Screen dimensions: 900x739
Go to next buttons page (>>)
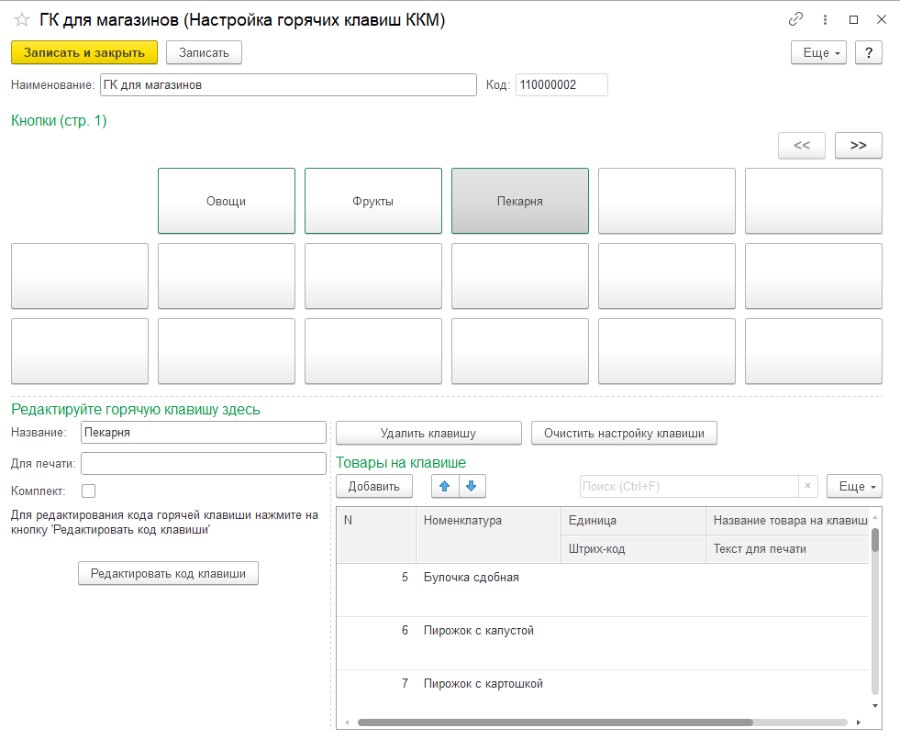click(858, 146)
